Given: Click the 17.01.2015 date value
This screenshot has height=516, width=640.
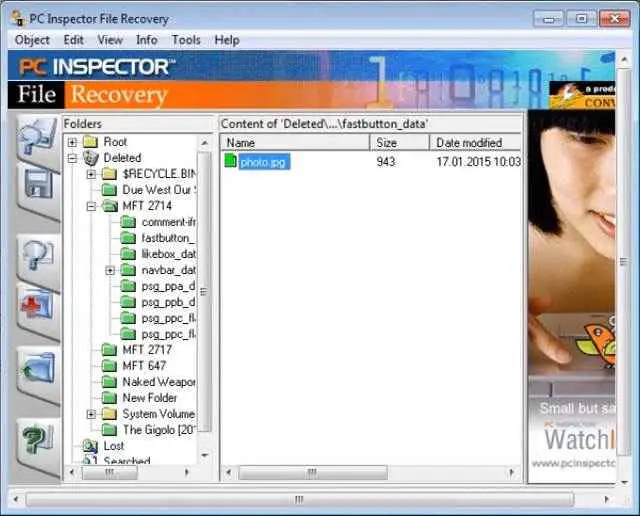Looking at the screenshot, I should 478,162.
